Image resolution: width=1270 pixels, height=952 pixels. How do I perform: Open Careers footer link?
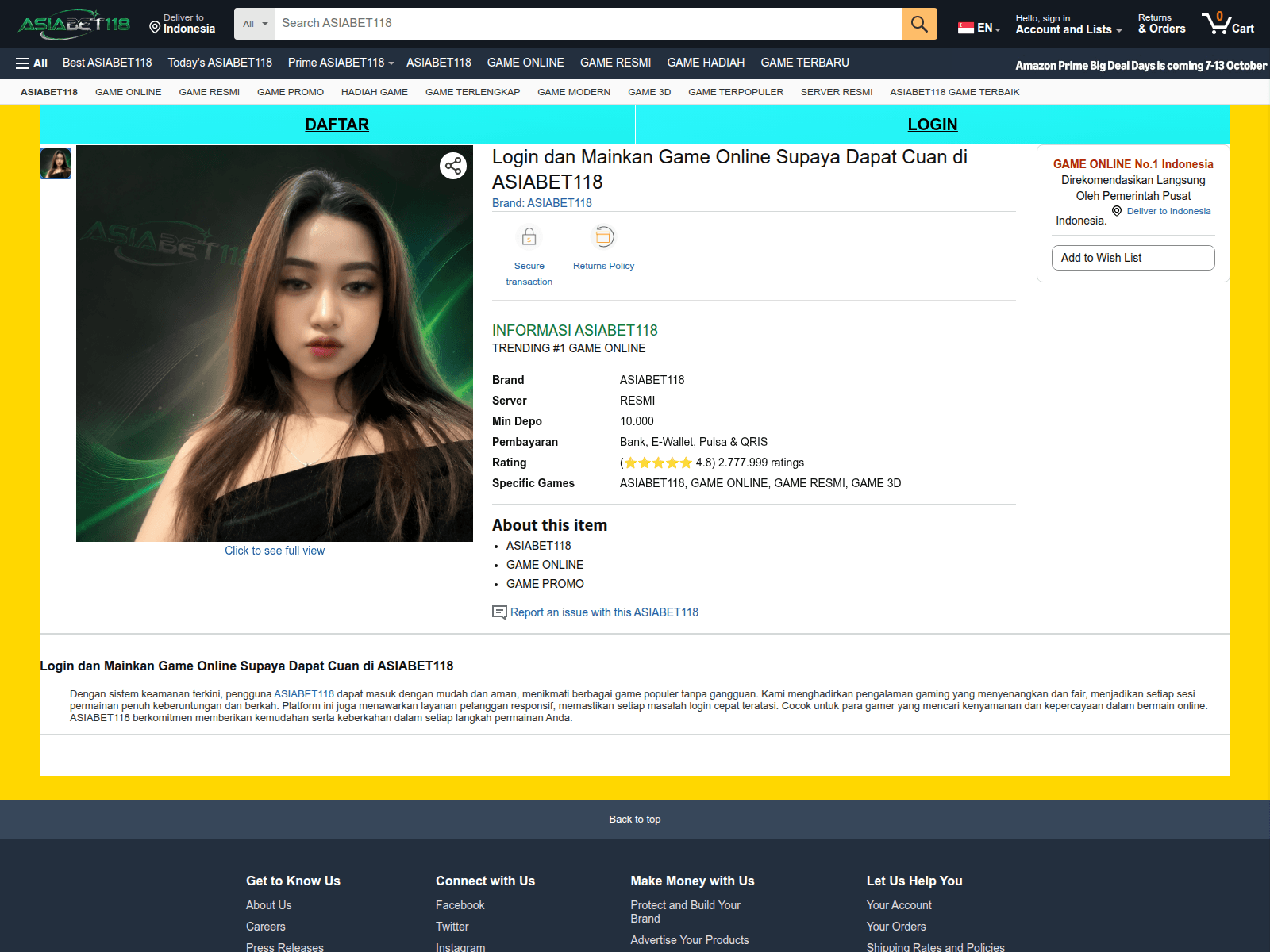coord(265,927)
